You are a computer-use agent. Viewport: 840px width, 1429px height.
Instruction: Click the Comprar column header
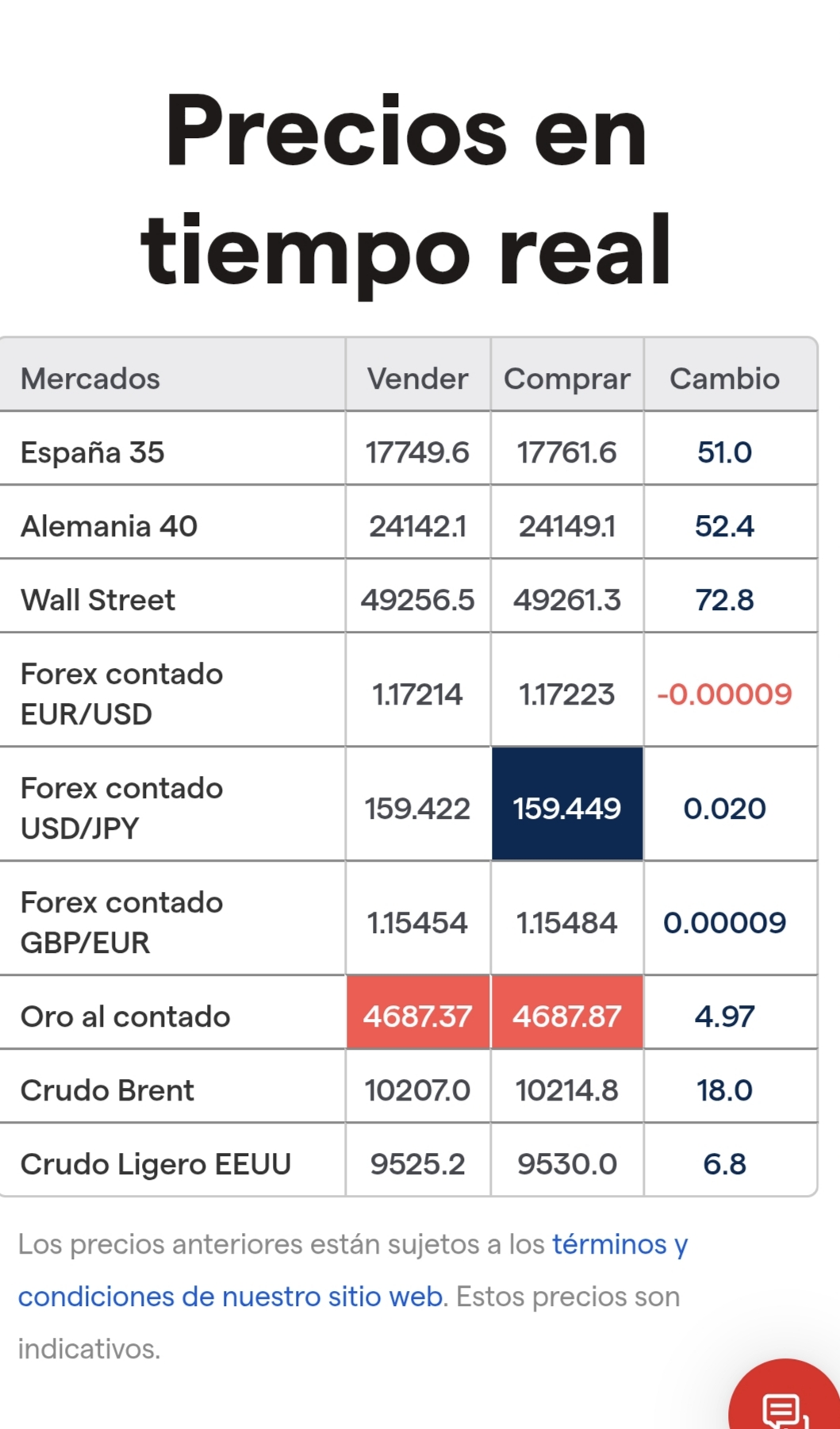tap(567, 379)
